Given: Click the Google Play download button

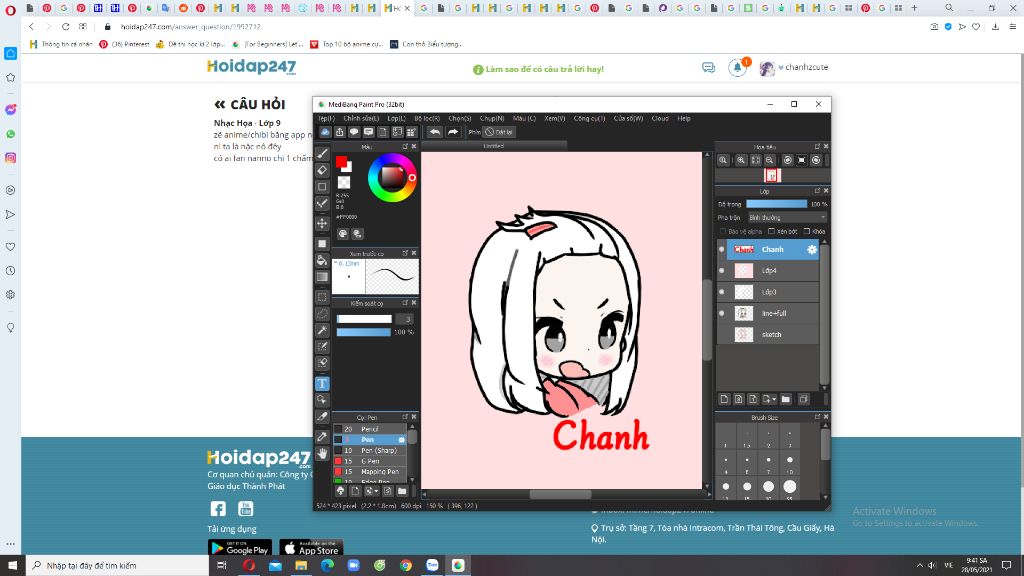Looking at the screenshot, I should coord(240,548).
